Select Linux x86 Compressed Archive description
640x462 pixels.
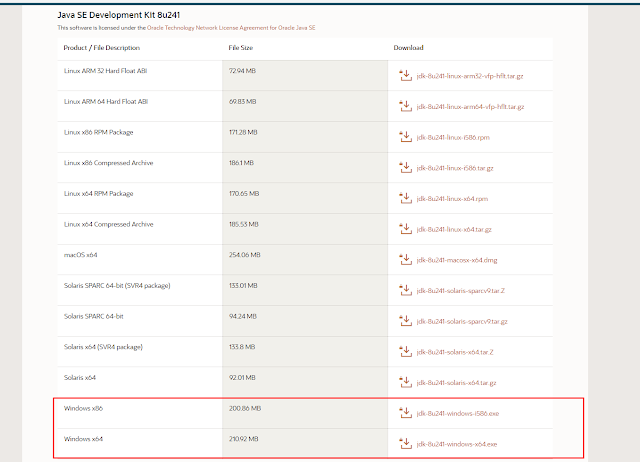point(109,163)
